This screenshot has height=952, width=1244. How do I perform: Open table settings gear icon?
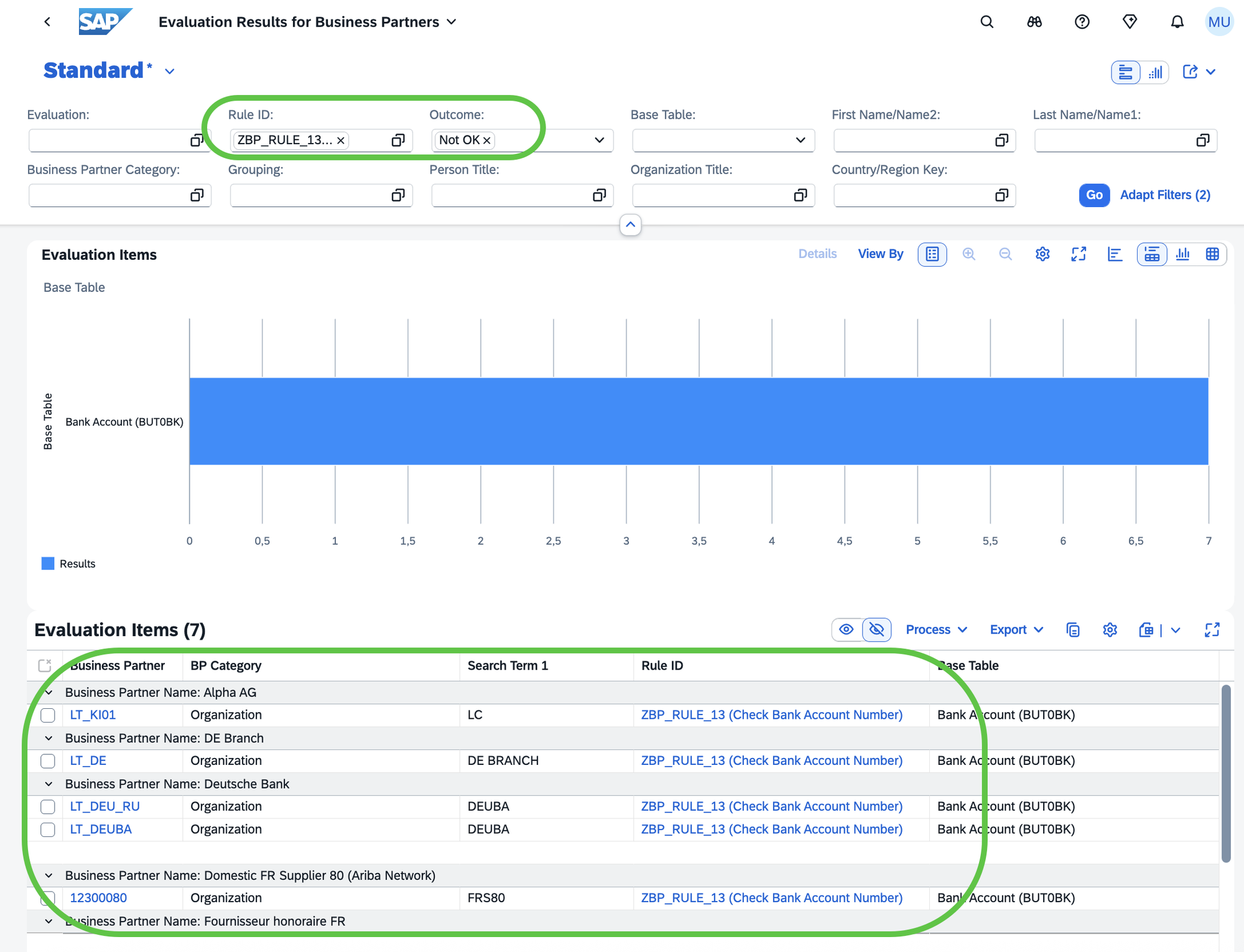click(1110, 630)
